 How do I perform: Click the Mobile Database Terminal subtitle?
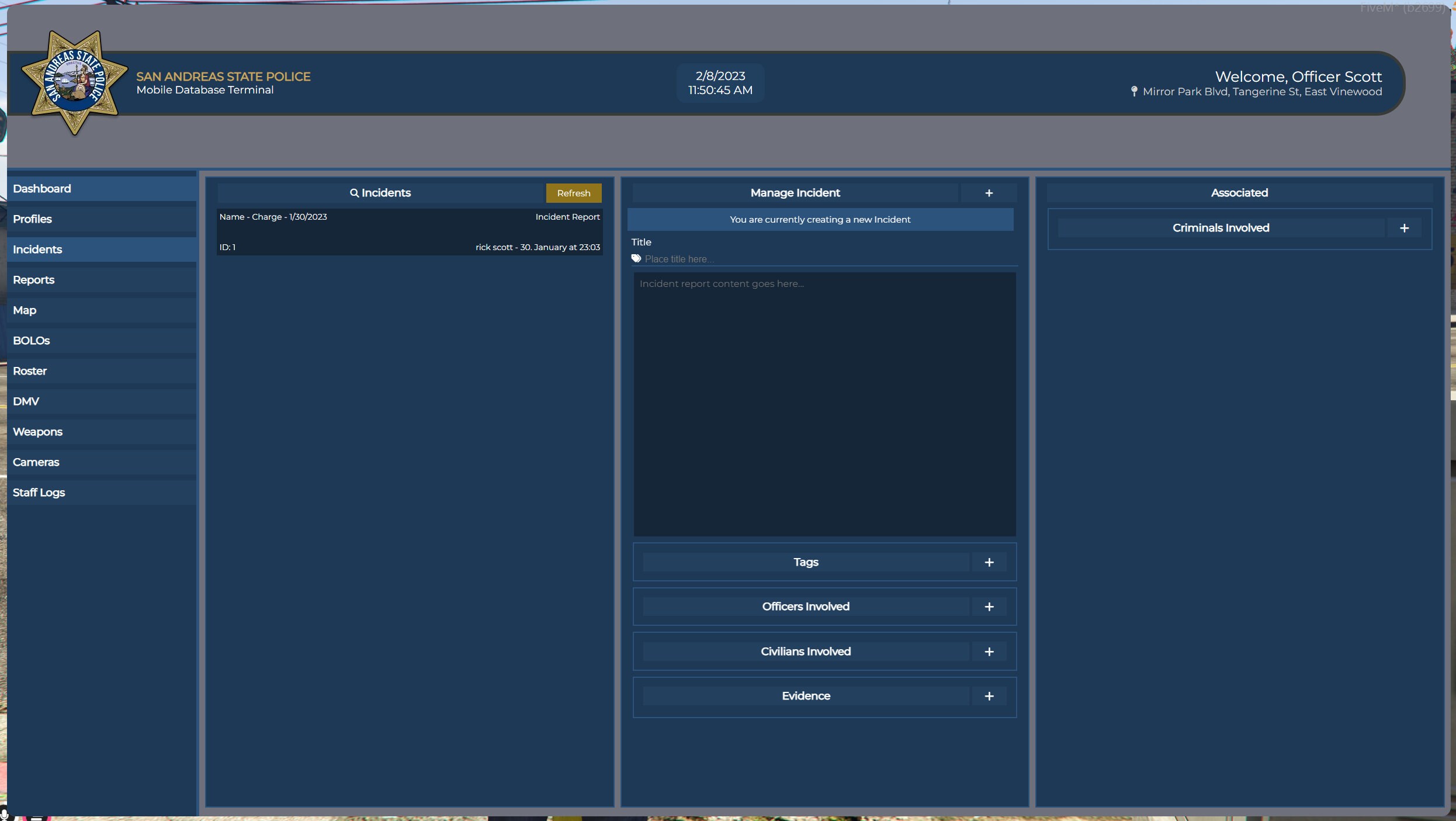[204, 90]
